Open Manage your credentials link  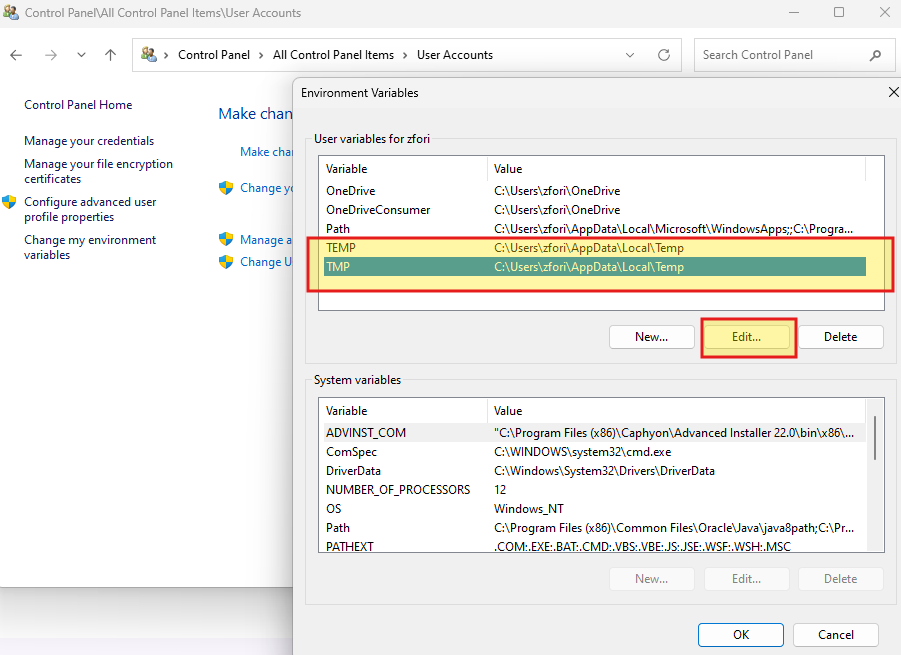89,141
